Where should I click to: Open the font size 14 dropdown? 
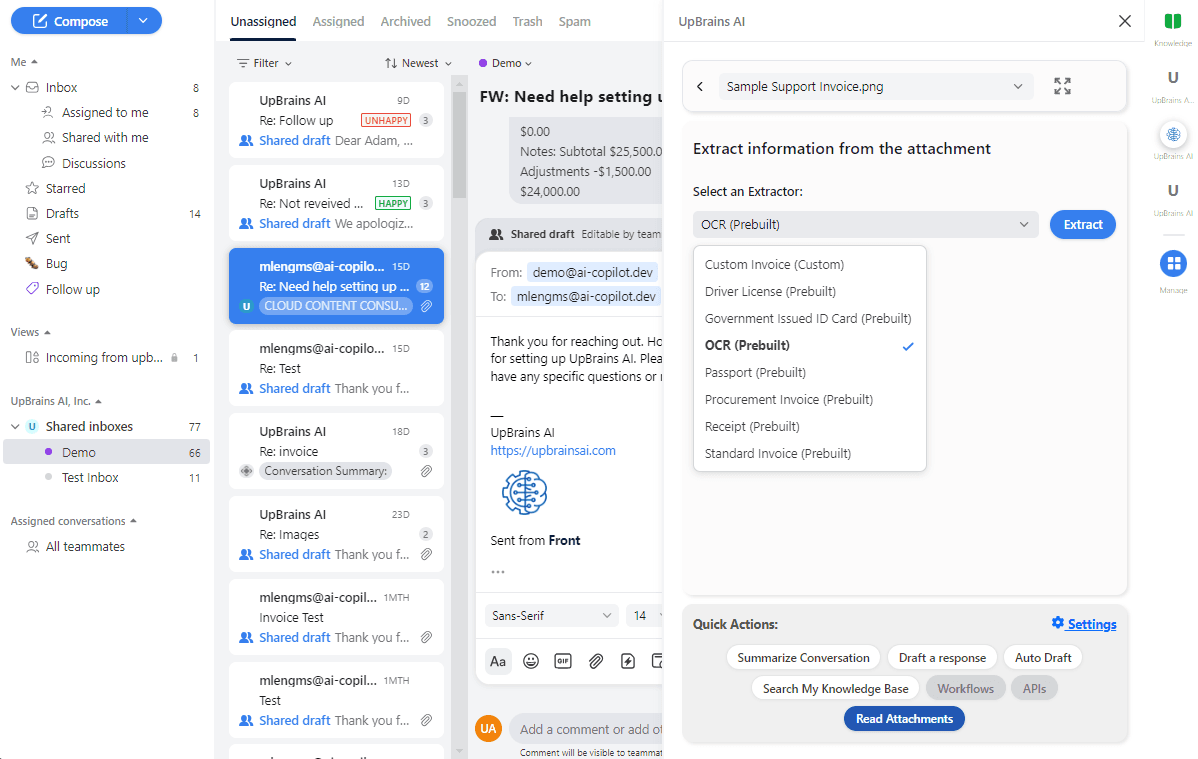click(x=644, y=615)
